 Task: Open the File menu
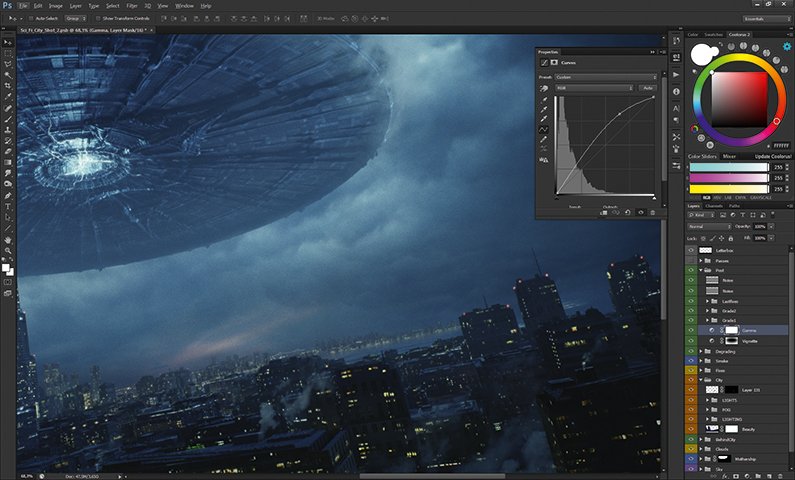(x=23, y=6)
